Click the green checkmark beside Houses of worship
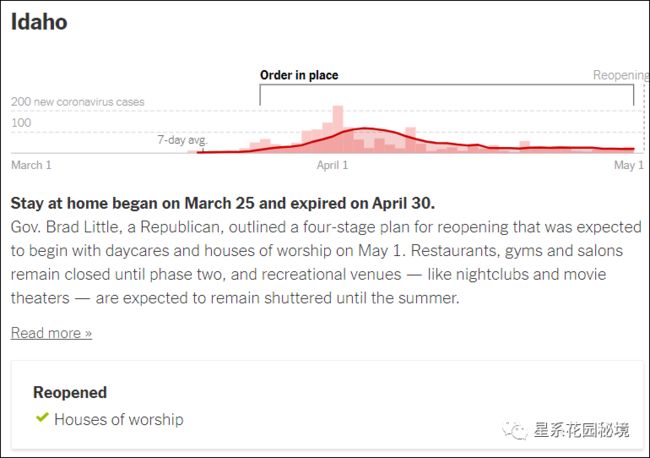650x458 pixels. 42,417
